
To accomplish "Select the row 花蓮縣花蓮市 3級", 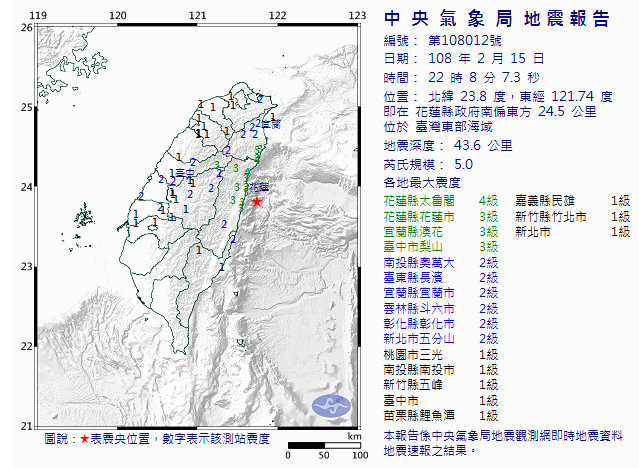I will 441,216.
